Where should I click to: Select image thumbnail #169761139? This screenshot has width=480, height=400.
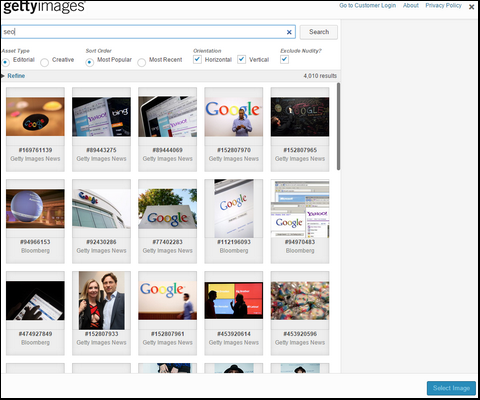[35, 116]
